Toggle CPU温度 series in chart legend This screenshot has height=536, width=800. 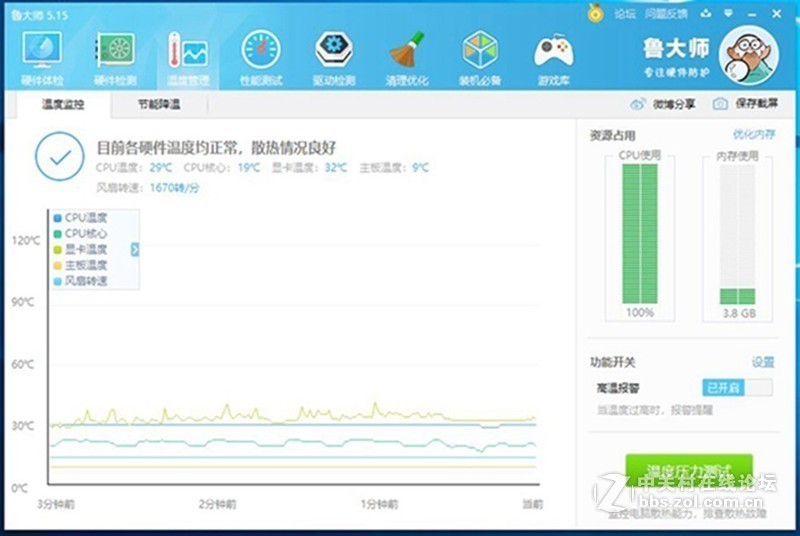click(x=81, y=218)
